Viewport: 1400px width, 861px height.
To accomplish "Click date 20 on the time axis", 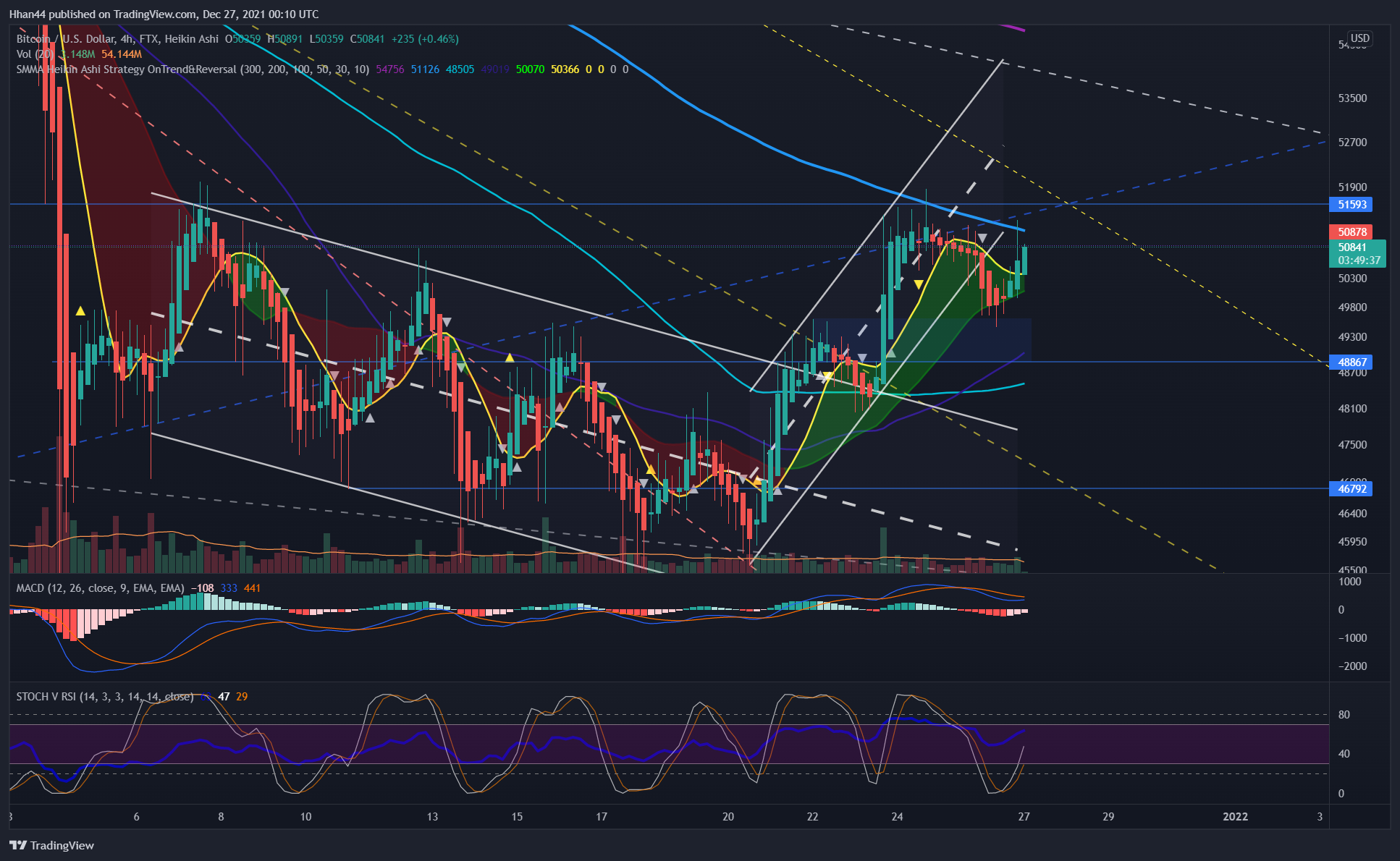I will point(728,817).
